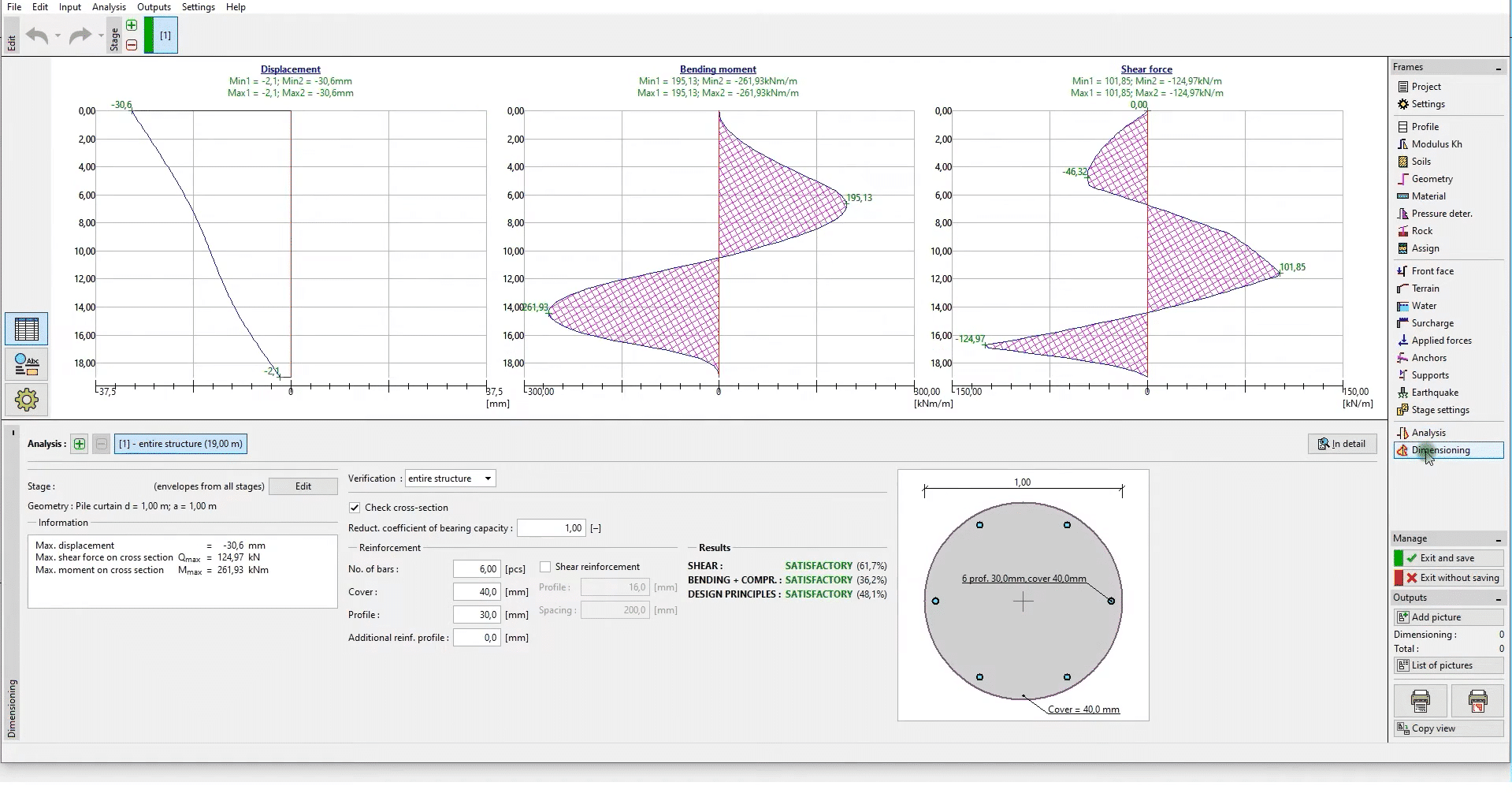Viewport: 1512px width, 797px height.
Task: Remove the current construction stage
Action: 132,45
